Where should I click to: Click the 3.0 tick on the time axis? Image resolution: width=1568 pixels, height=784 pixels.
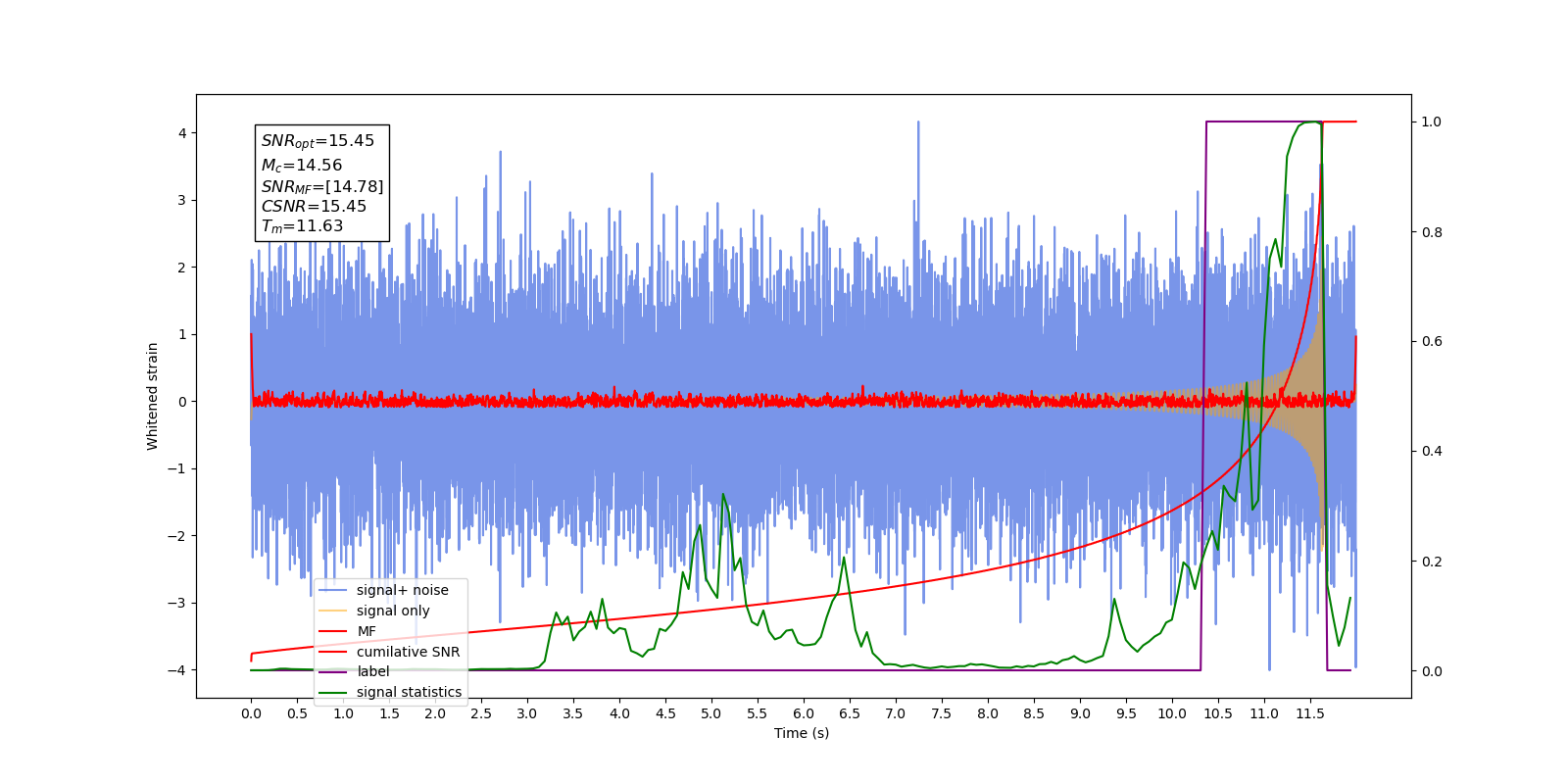[x=527, y=713]
